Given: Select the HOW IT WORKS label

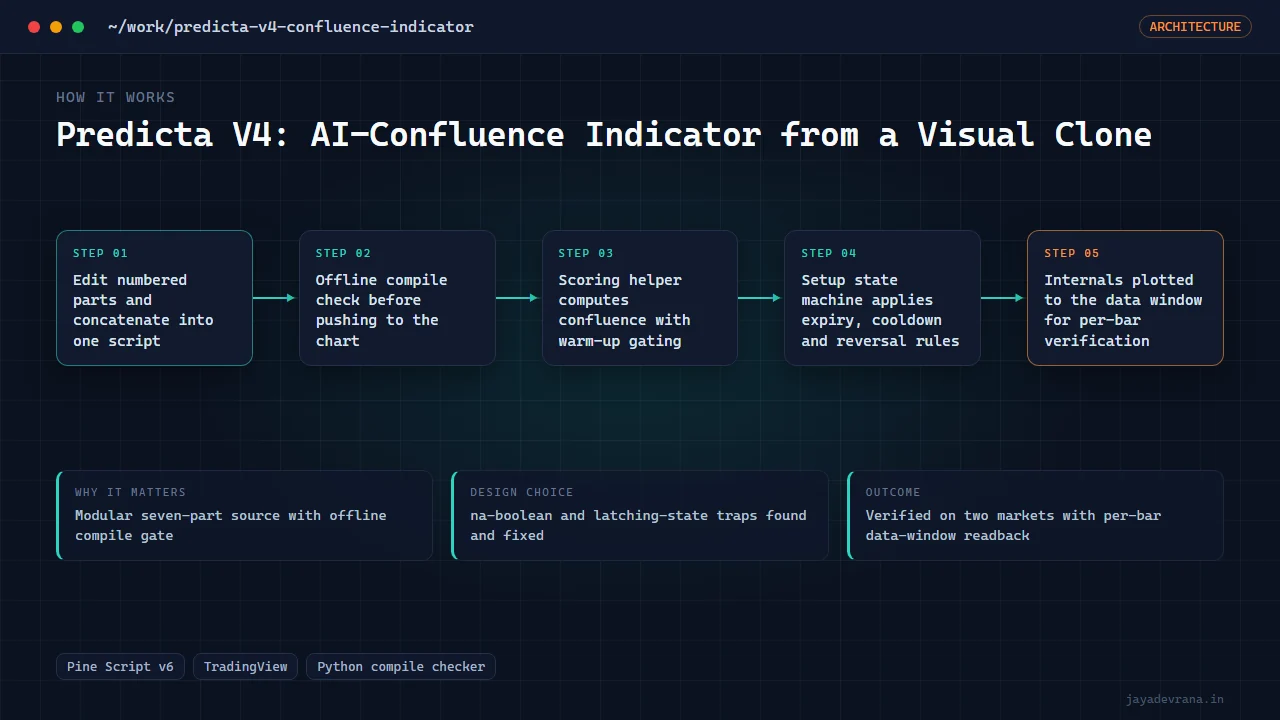Looking at the screenshot, I should 115,97.
